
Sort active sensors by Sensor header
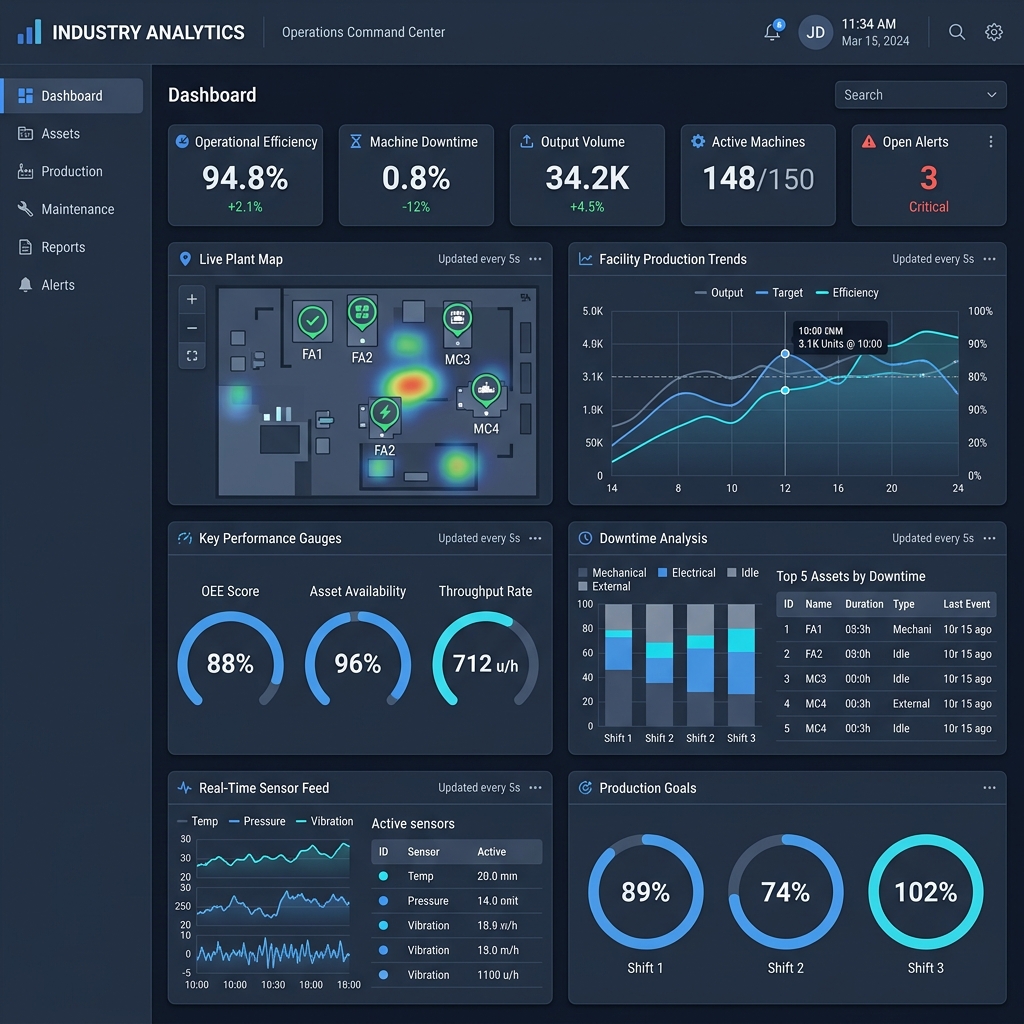423,852
